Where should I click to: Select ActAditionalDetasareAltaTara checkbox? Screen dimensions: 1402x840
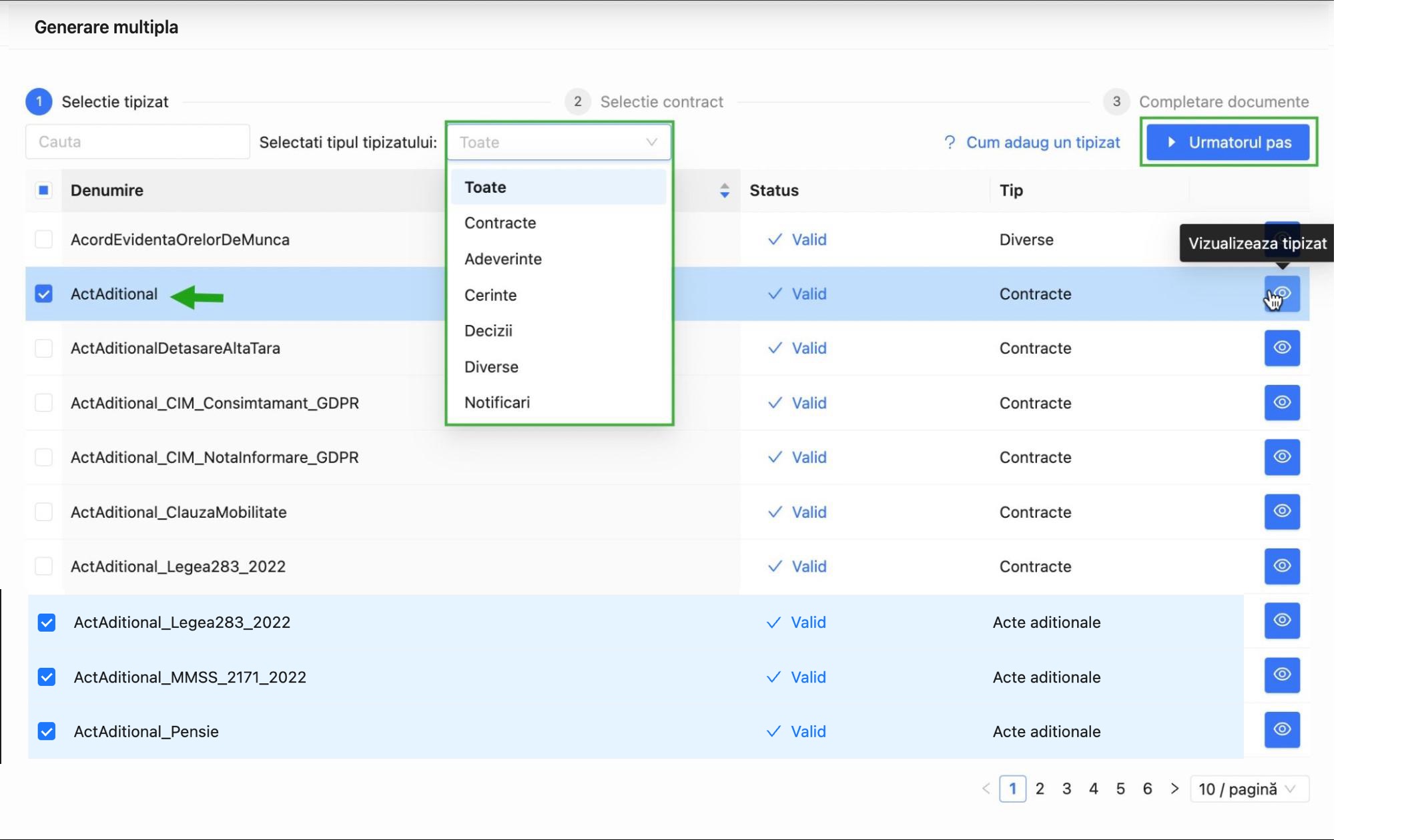point(43,348)
